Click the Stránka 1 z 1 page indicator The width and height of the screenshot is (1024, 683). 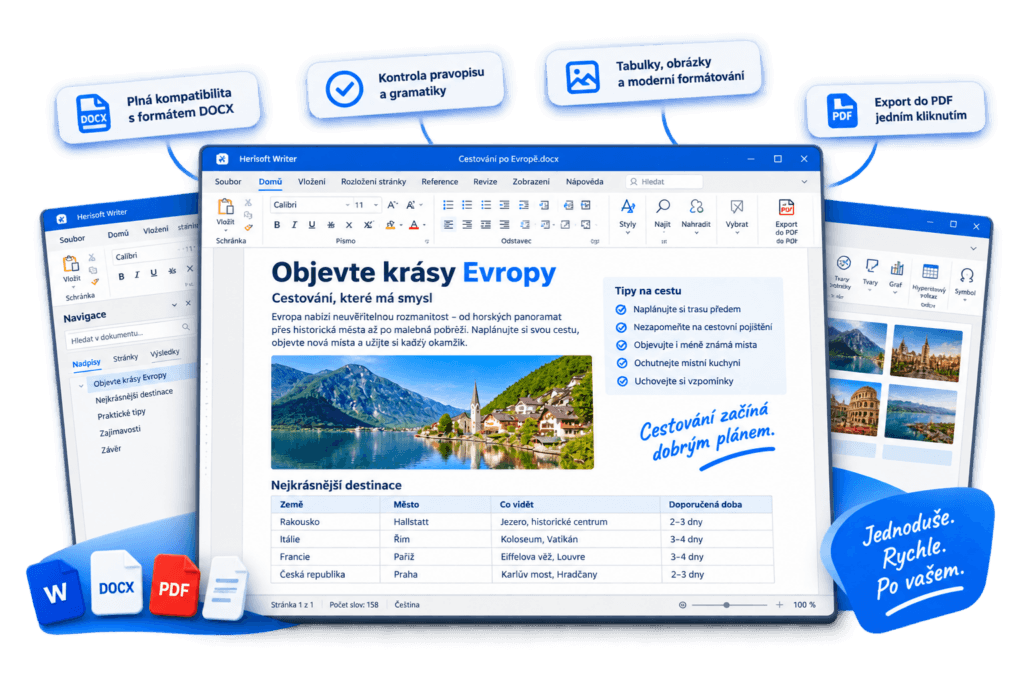click(x=292, y=605)
